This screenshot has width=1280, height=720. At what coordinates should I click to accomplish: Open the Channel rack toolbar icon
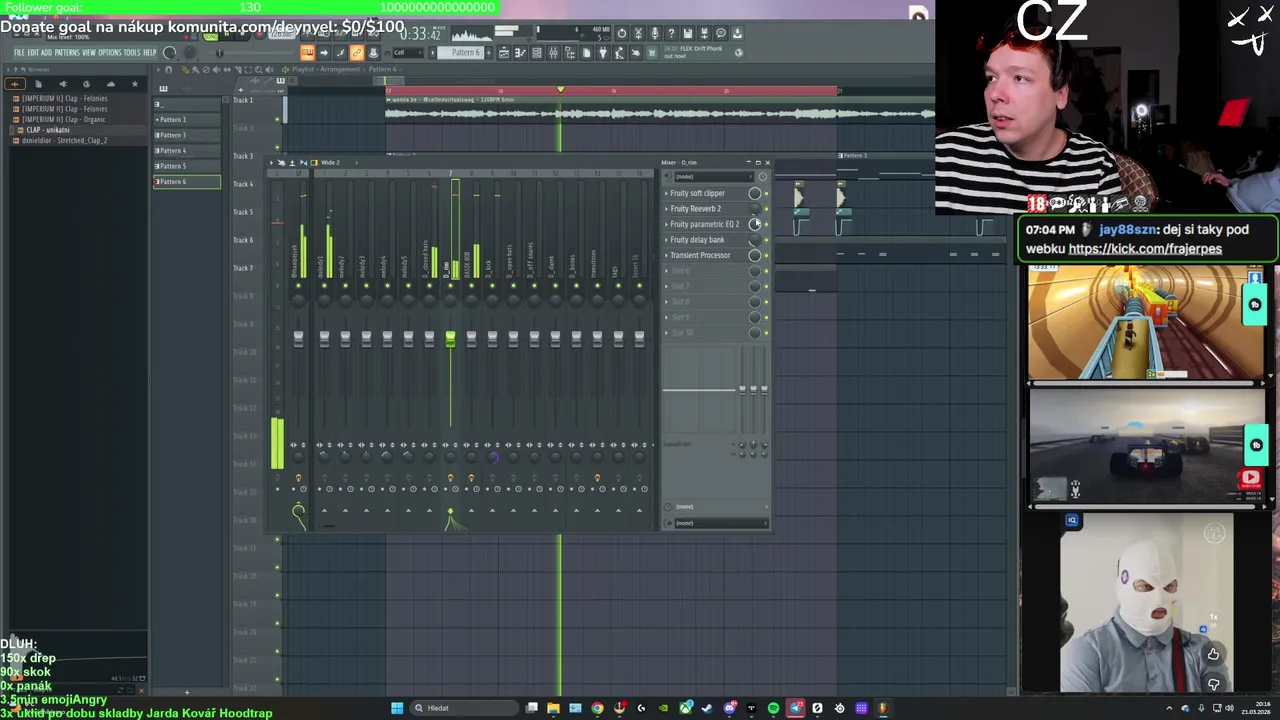click(536, 52)
